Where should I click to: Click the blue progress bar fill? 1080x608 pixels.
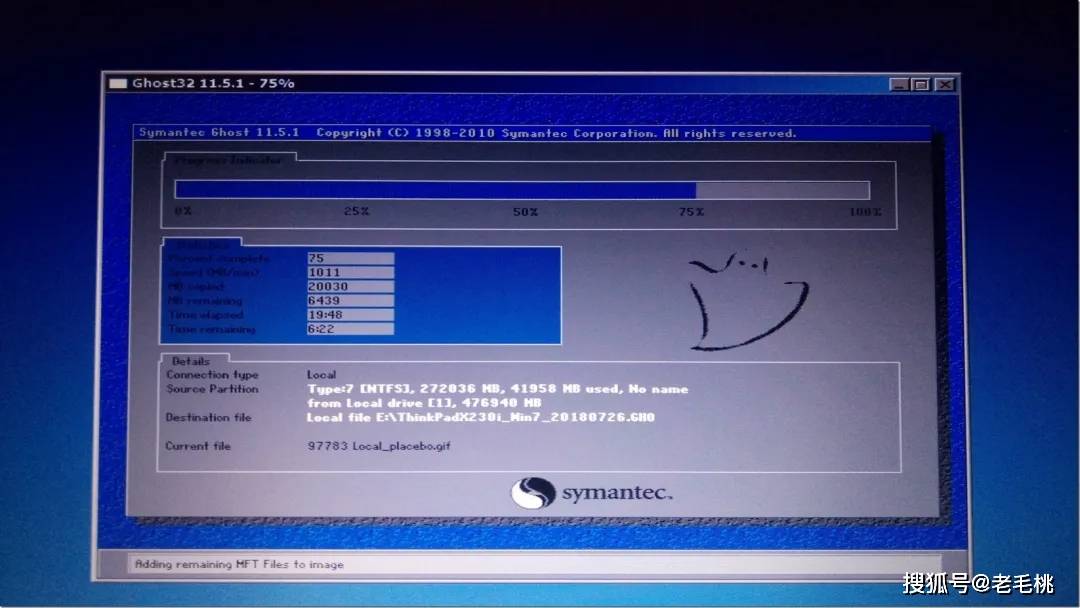click(435, 190)
